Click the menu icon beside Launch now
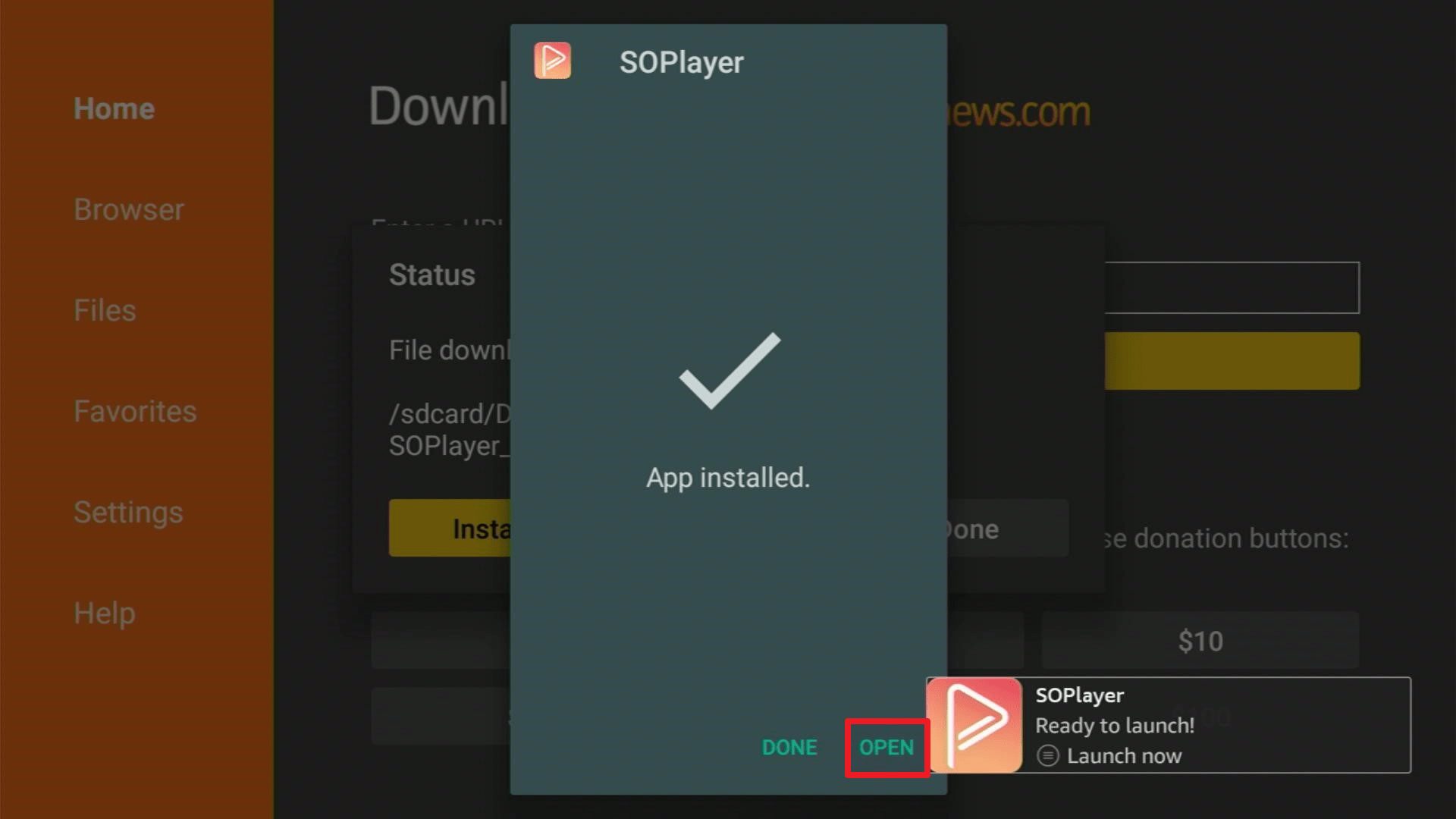The width and height of the screenshot is (1456, 819). pos(1047,756)
